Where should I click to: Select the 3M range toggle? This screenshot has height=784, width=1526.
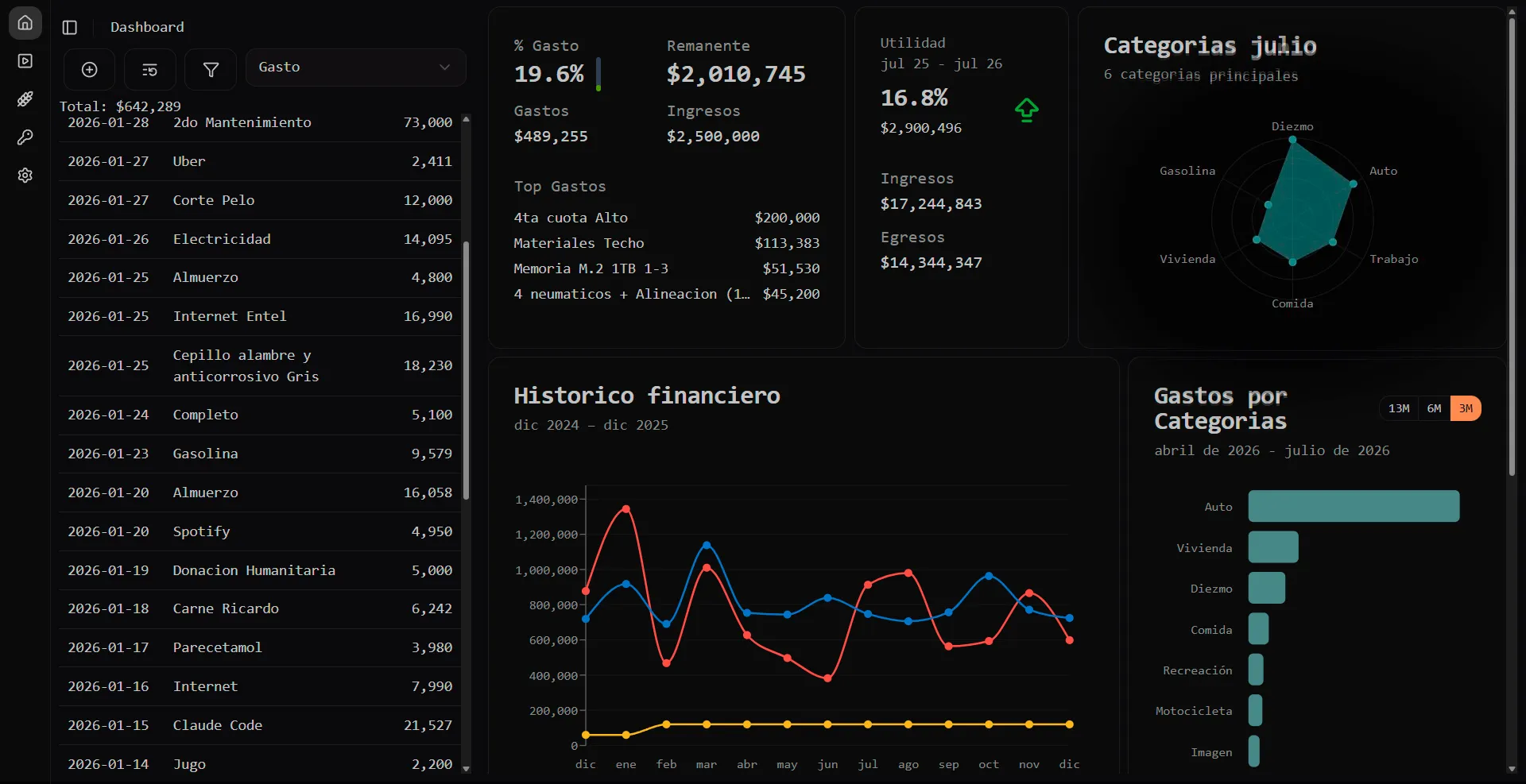point(1466,408)
